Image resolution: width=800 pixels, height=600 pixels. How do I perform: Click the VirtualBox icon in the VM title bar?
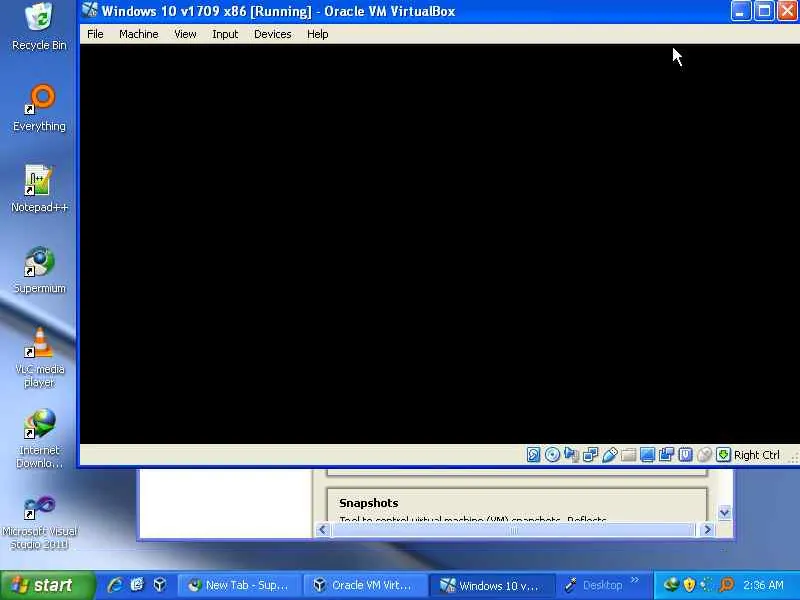pyautogui.click(x=90, y=10)
